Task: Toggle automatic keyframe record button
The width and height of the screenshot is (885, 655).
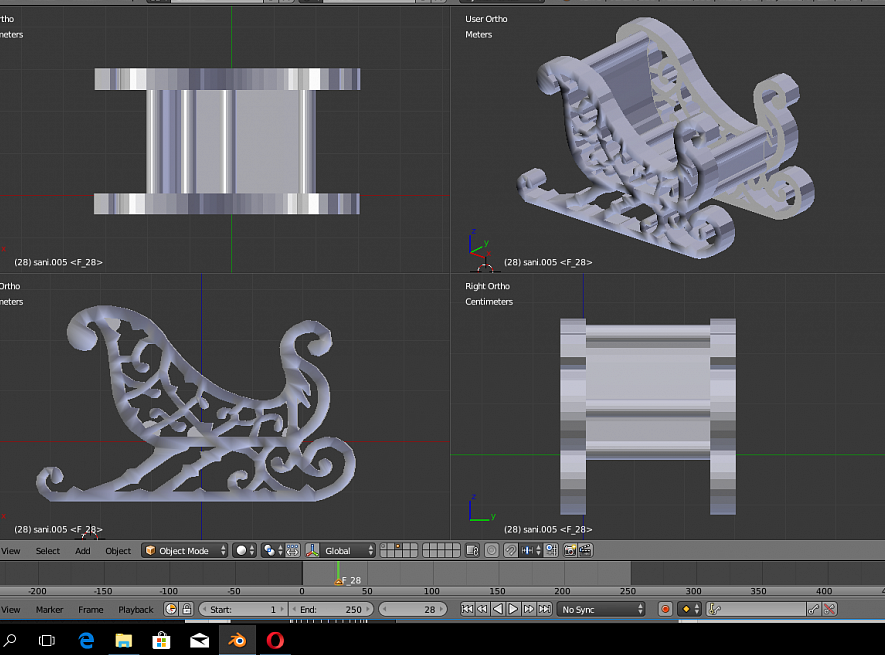Action: [666, 609]
